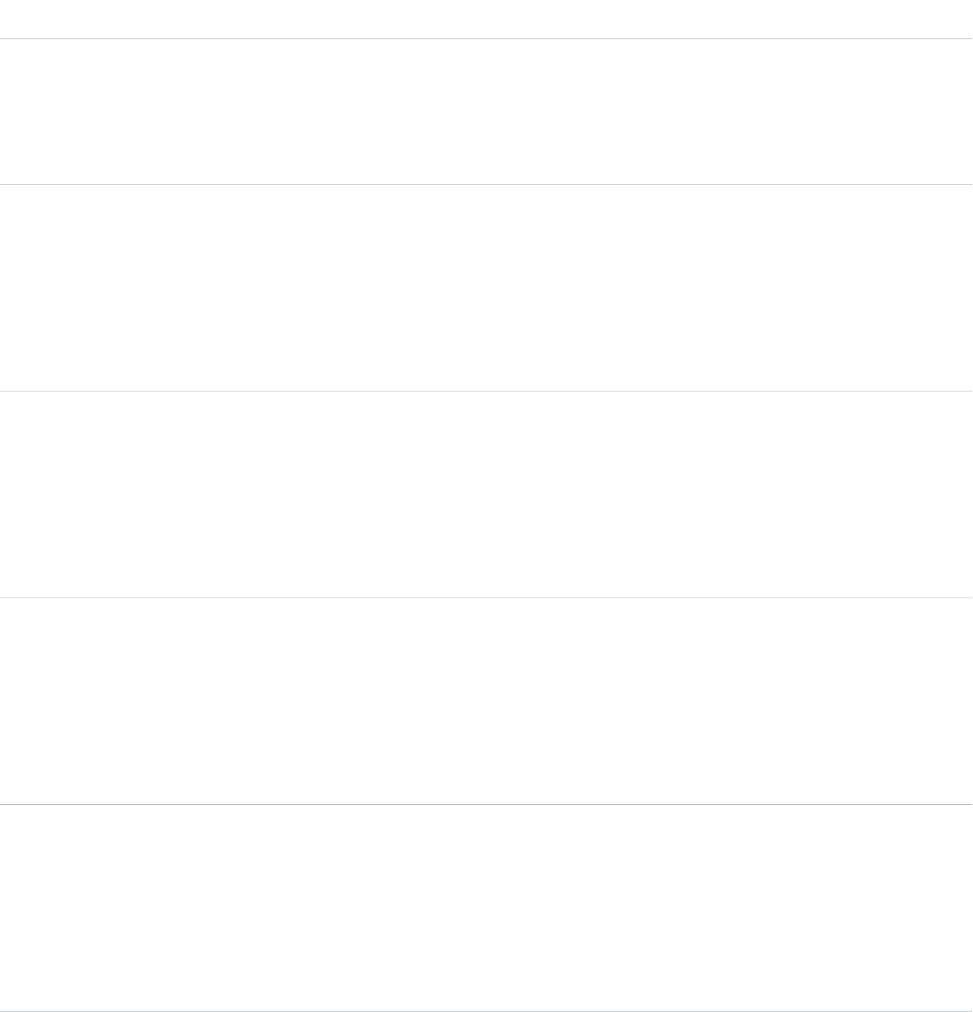Screen dimensions: 973x1012
Task: Select the second empty list row
Action: click(486, 288)
